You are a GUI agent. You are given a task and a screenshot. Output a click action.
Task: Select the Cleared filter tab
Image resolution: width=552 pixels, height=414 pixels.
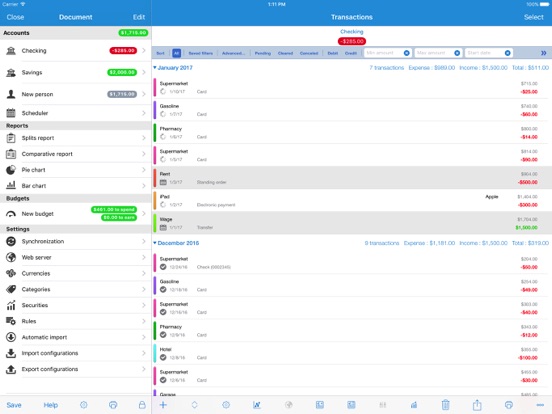pos(285,53)
